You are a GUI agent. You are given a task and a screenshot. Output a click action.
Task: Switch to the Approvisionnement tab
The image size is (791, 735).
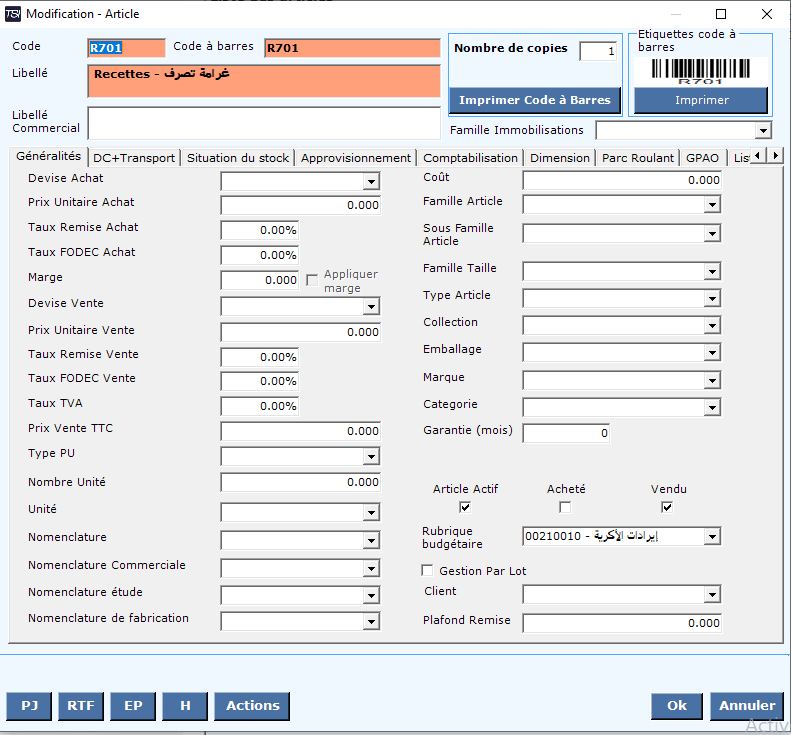click(356, 158)
